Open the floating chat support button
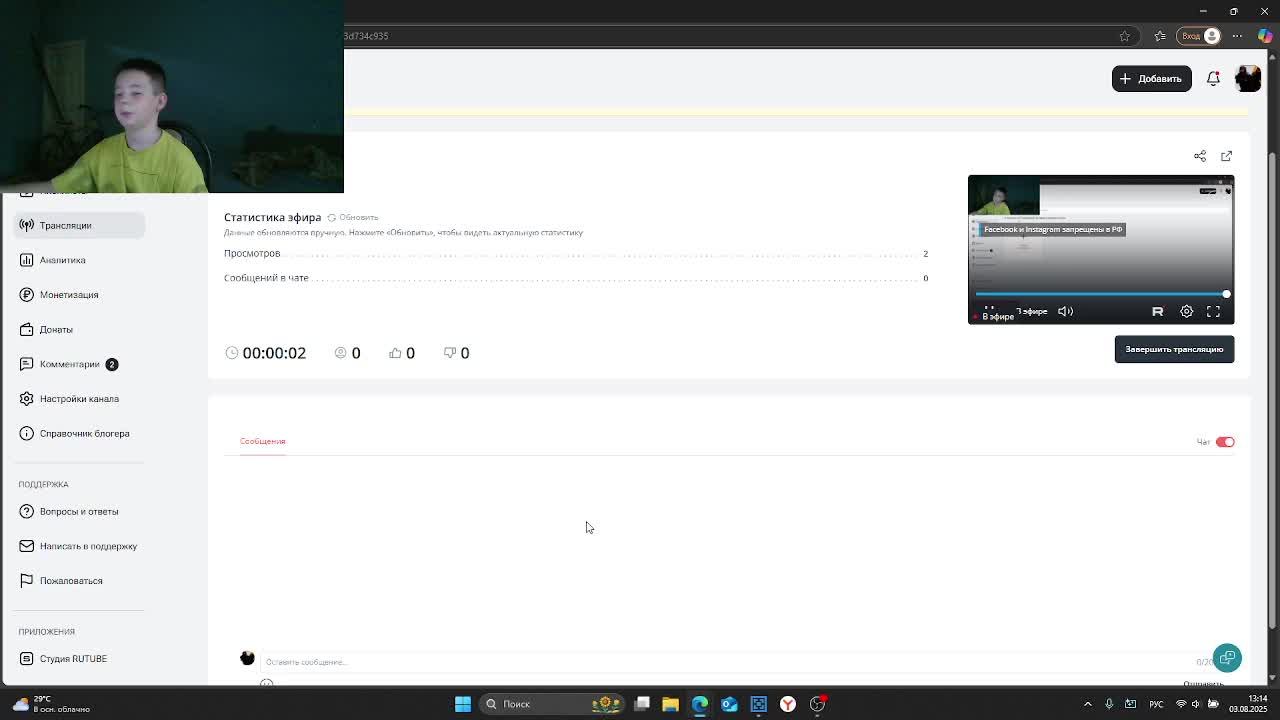Screen dimensions: 1280x720 pyautogui.click(x=1227, y=657)
